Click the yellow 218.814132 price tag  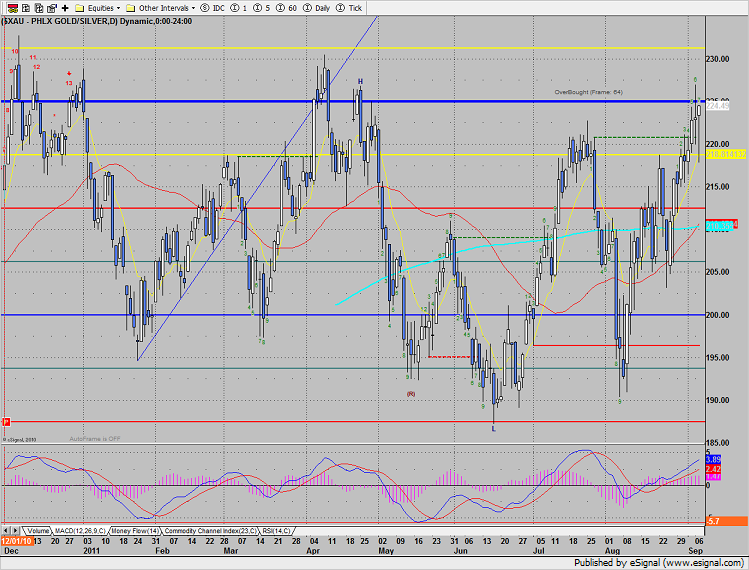(x=726, y=154)
